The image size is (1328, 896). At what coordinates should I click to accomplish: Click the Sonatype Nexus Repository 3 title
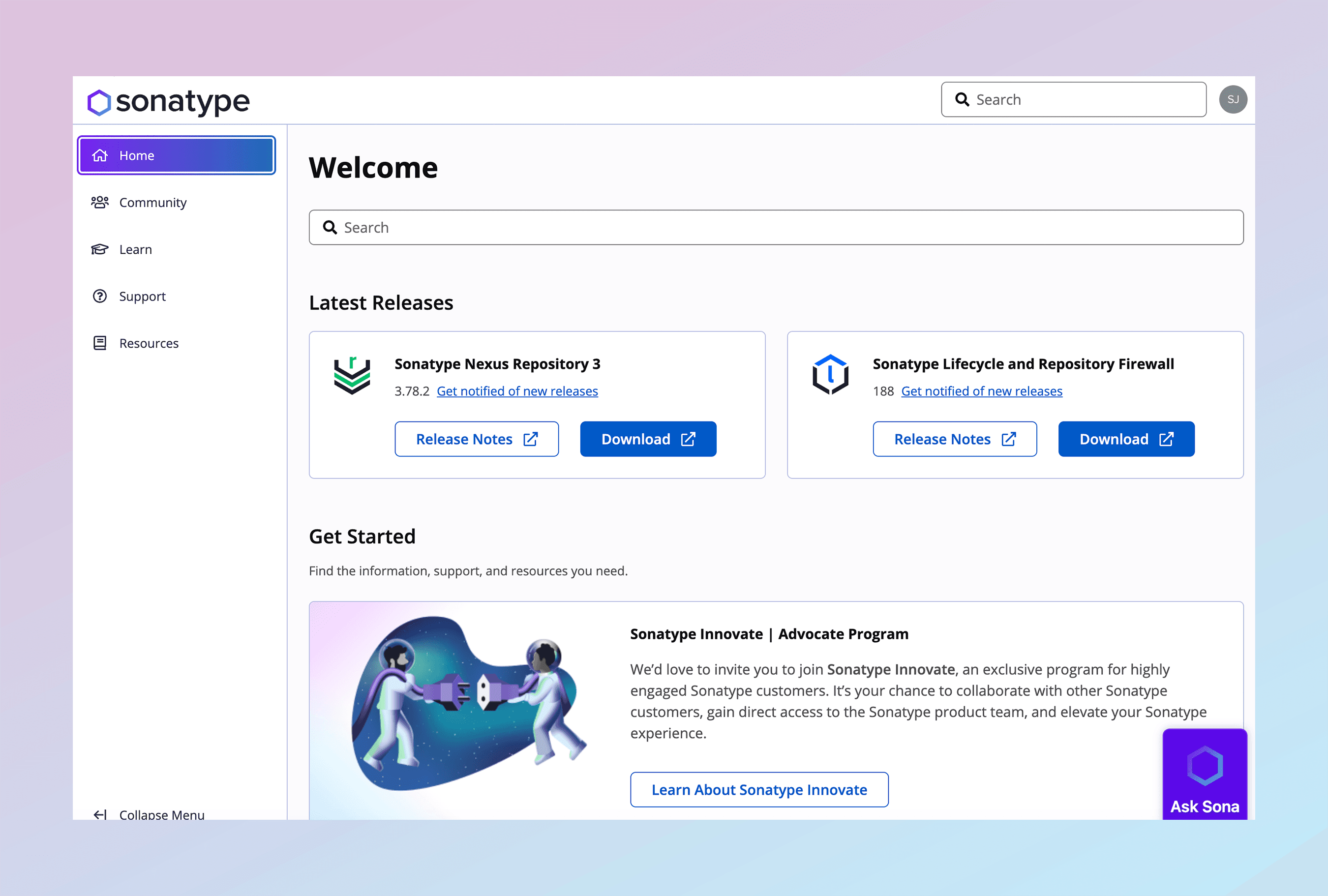click(x=497, y=364)
